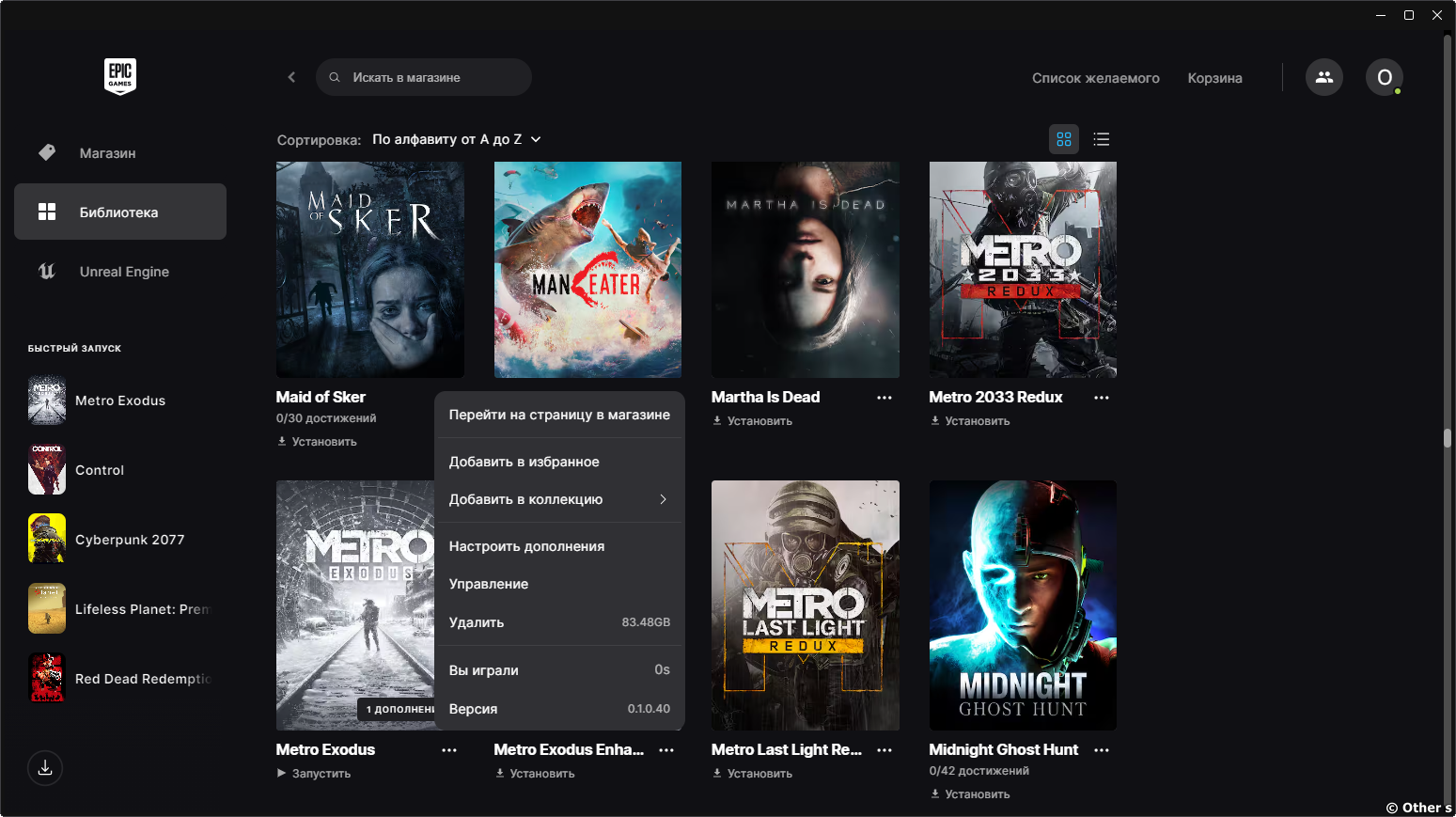This screenshot has width=1456, height=817.
Task: Launch Control from quick launch icon
Action: [x=47, y=470]
